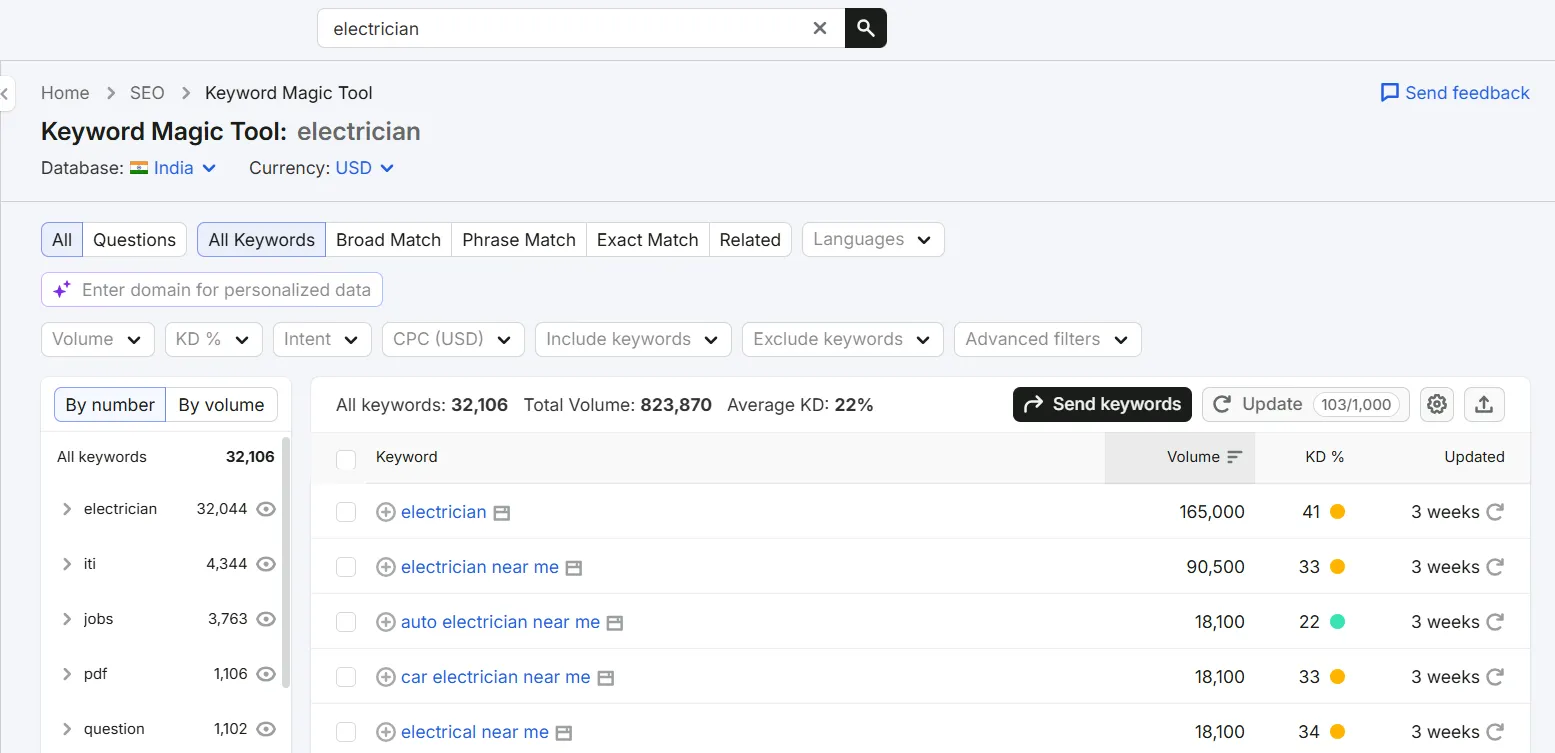Image resolution: width=1555 pixels, height=753 pixels.
Task: Switch sidebar grouping to By volume
Action: (221, 405)
